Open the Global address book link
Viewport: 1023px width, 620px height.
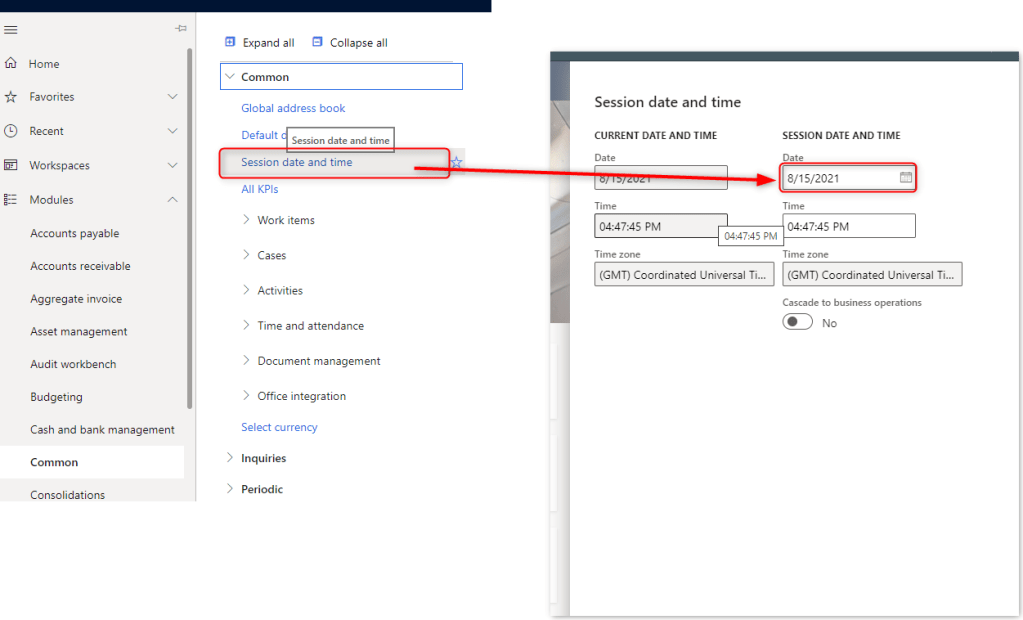(293, 108)
